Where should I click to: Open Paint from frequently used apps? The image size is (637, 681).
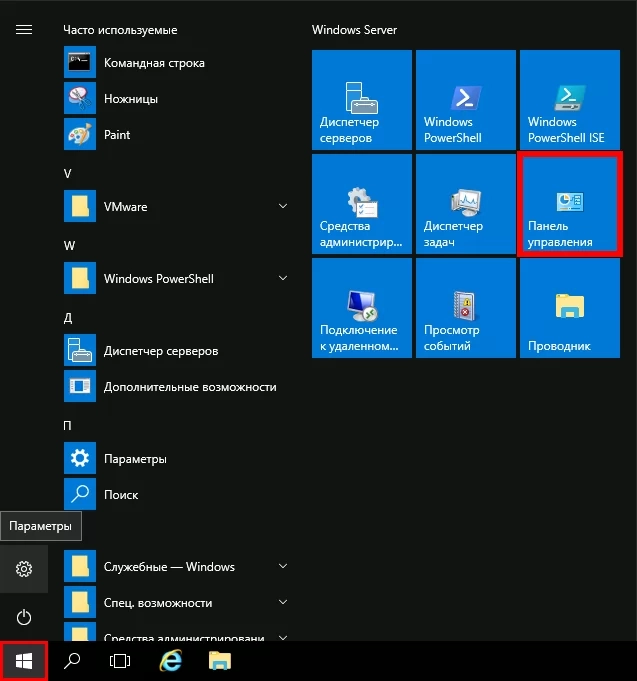(x=117, y=135)
